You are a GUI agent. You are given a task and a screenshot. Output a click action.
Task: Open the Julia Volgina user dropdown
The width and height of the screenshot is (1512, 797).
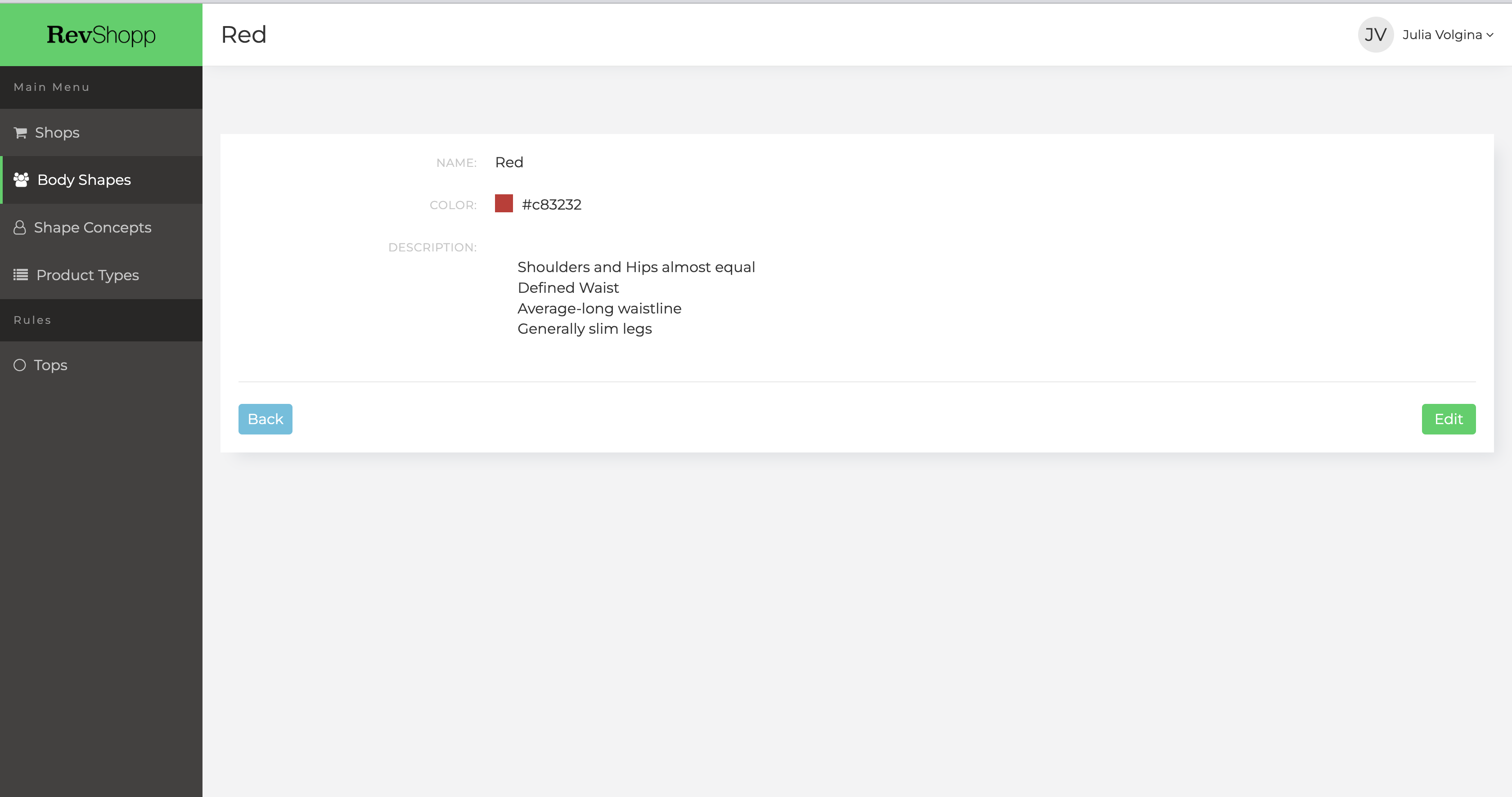[x=1448, y=35]
